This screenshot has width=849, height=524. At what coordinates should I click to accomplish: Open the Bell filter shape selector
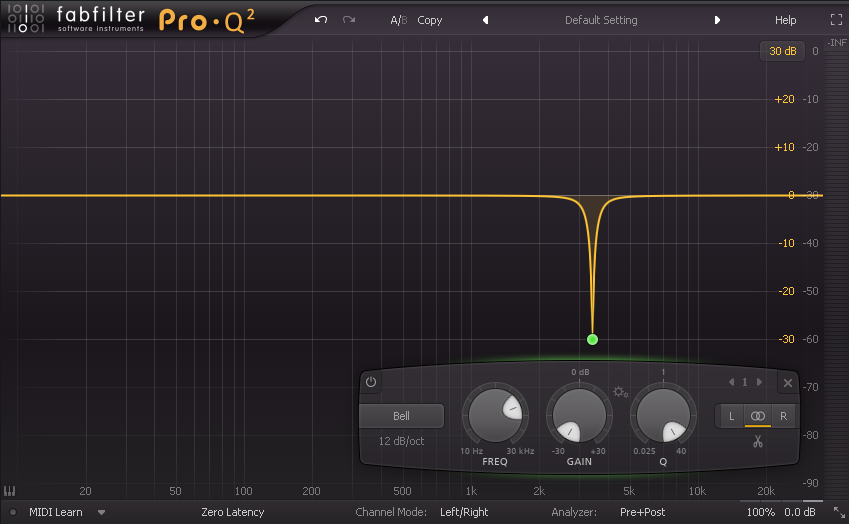click(401, 416)
